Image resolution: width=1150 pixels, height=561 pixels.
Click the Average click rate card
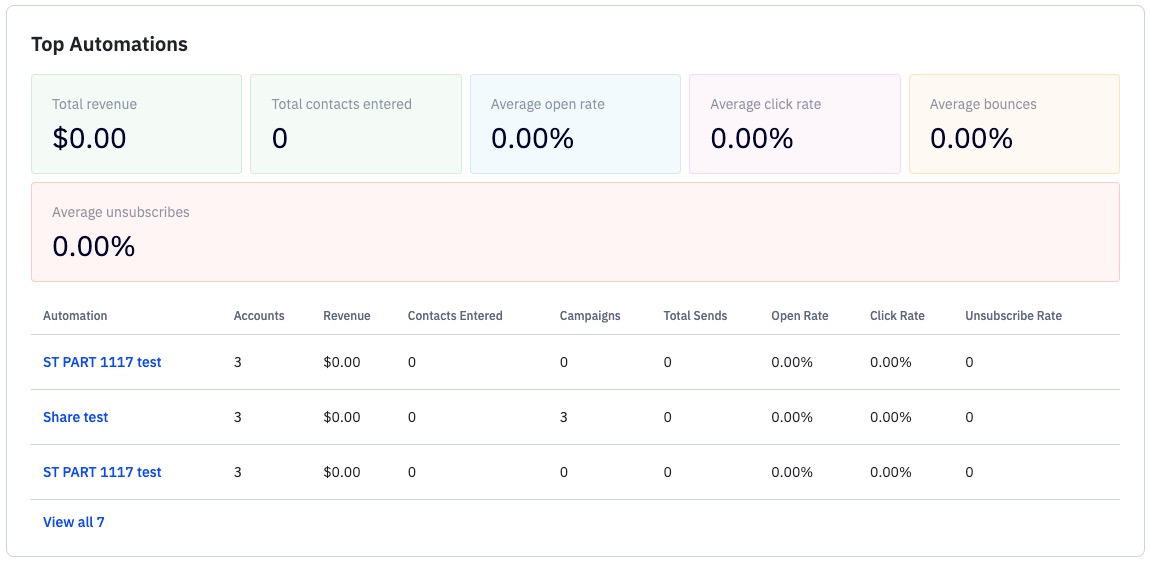pyautogui.click(x=794, y=124)
